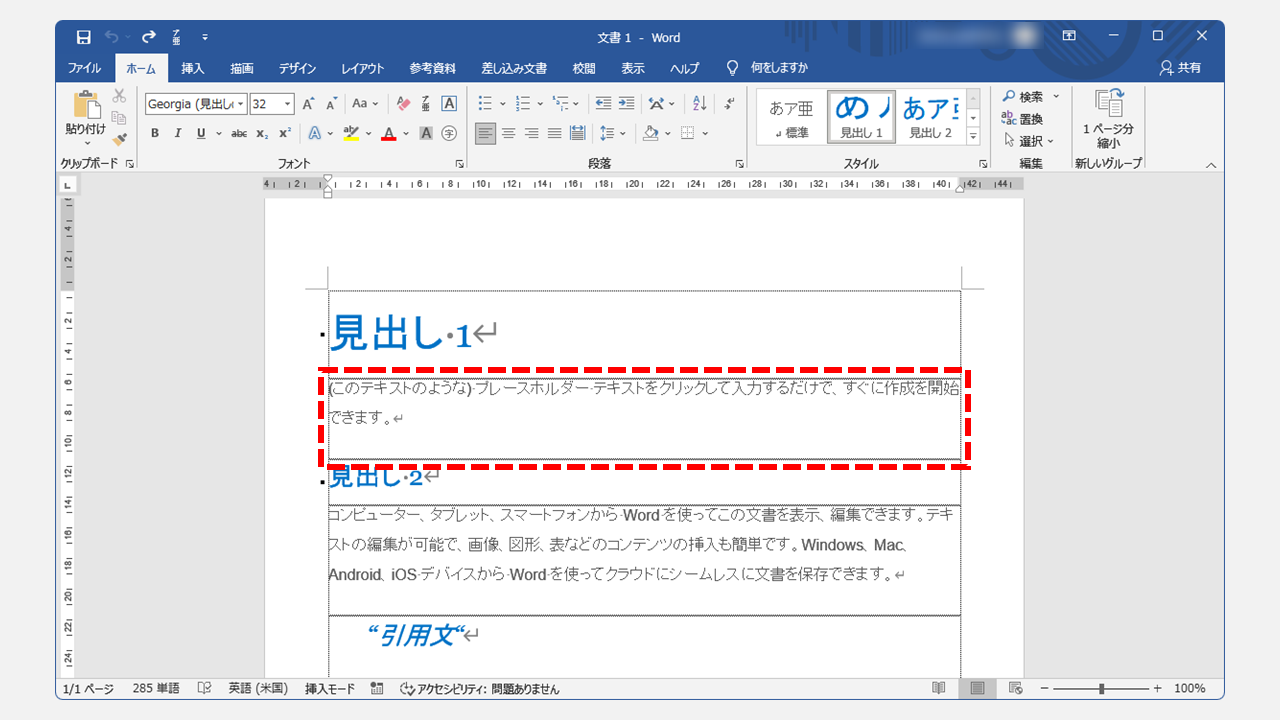This screenshot has width=1280, height=720.
Task: Collapse the ribbon with the chevron
Action: tap(1211, 165)
